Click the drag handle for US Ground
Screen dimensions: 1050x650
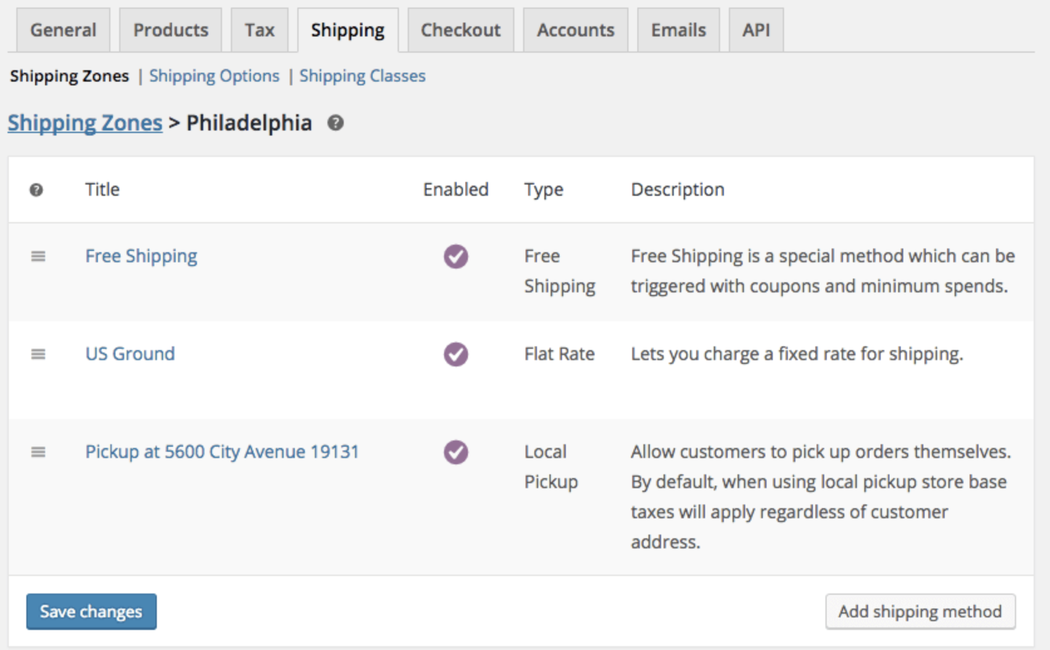coord(38,354)
